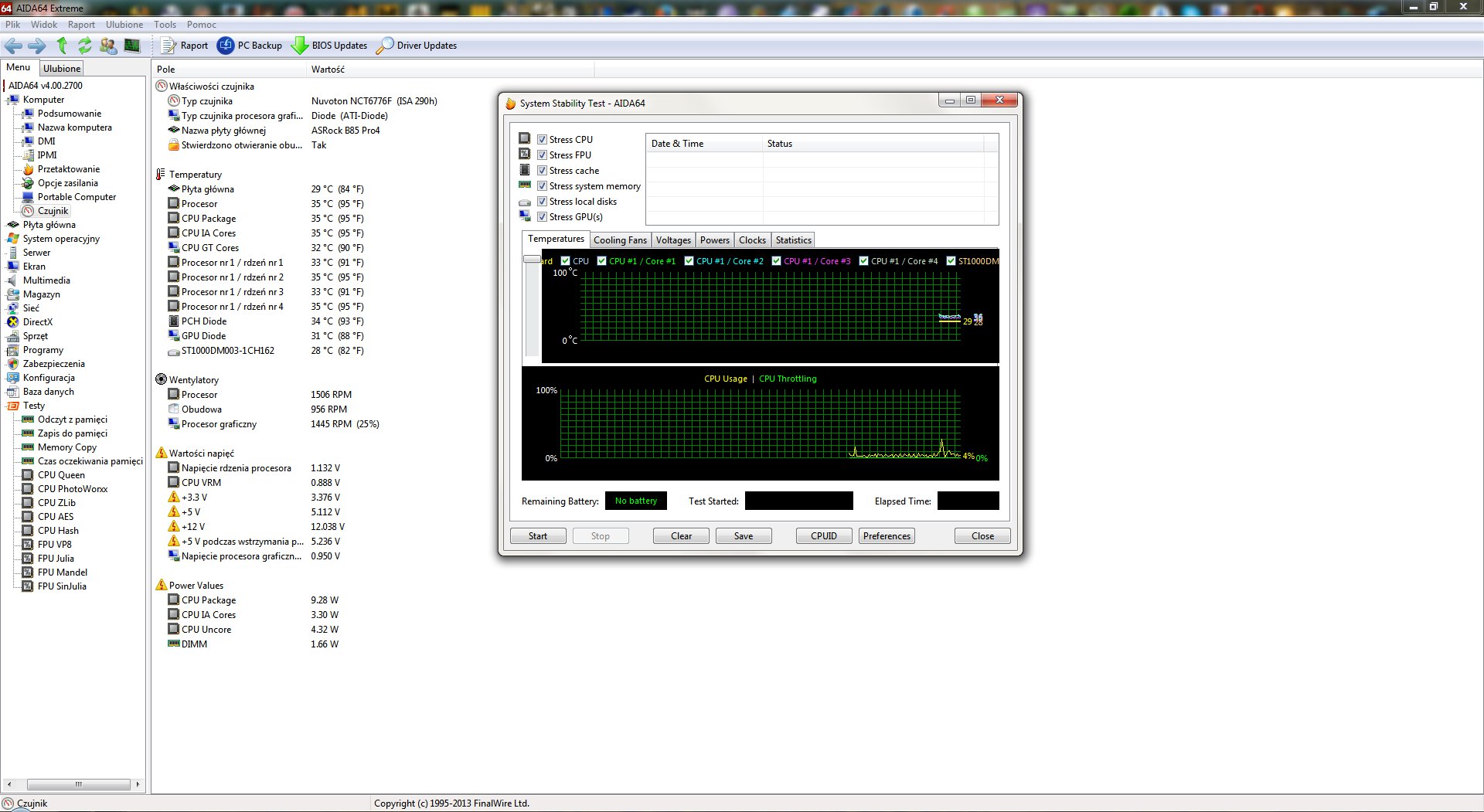The image size is (1484, 812).
Task: Open the Tools menu
Action: (x=165, y=25)
